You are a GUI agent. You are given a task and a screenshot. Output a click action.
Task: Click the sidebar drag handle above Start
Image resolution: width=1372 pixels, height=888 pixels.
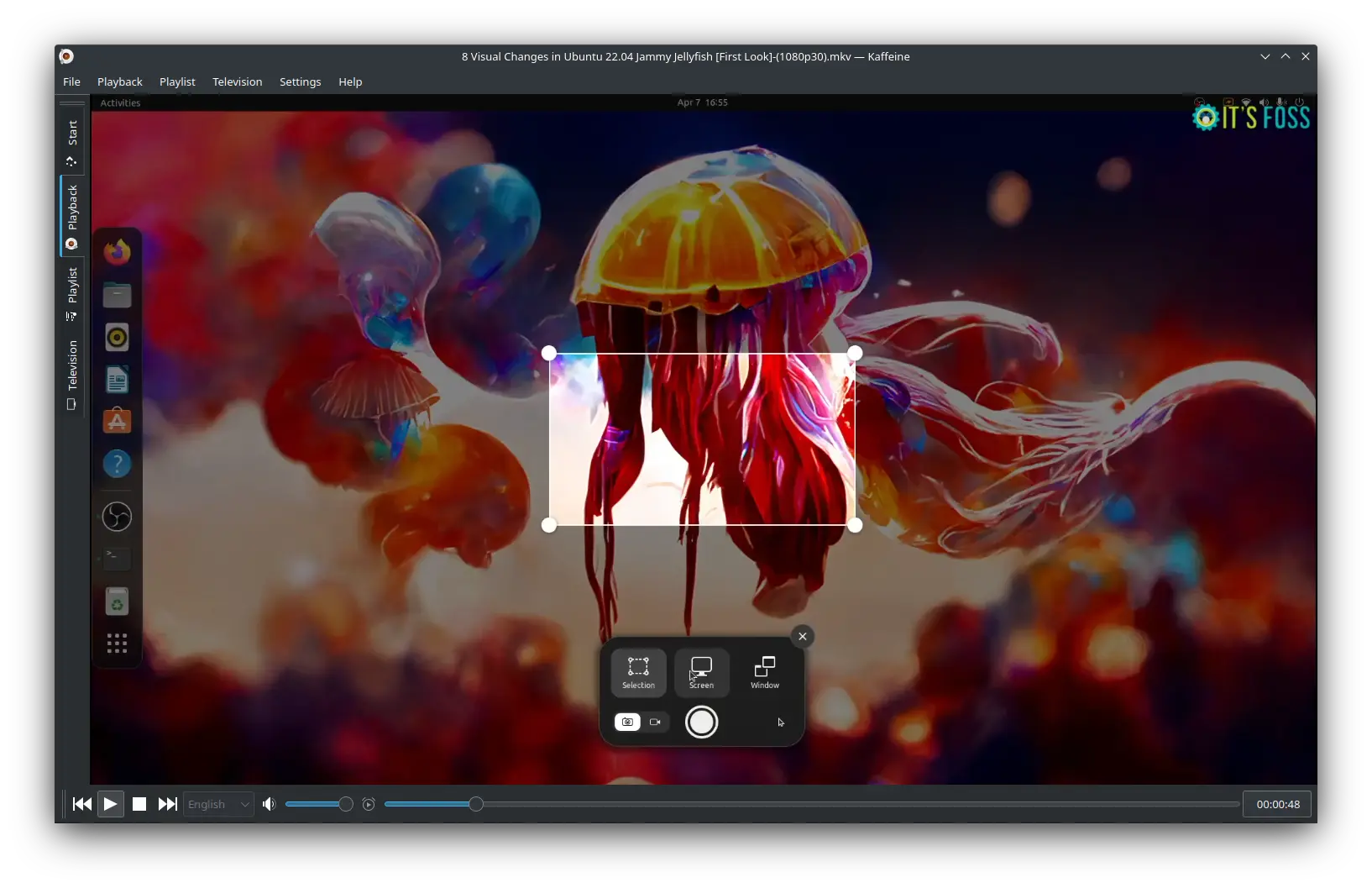[72, 103]
